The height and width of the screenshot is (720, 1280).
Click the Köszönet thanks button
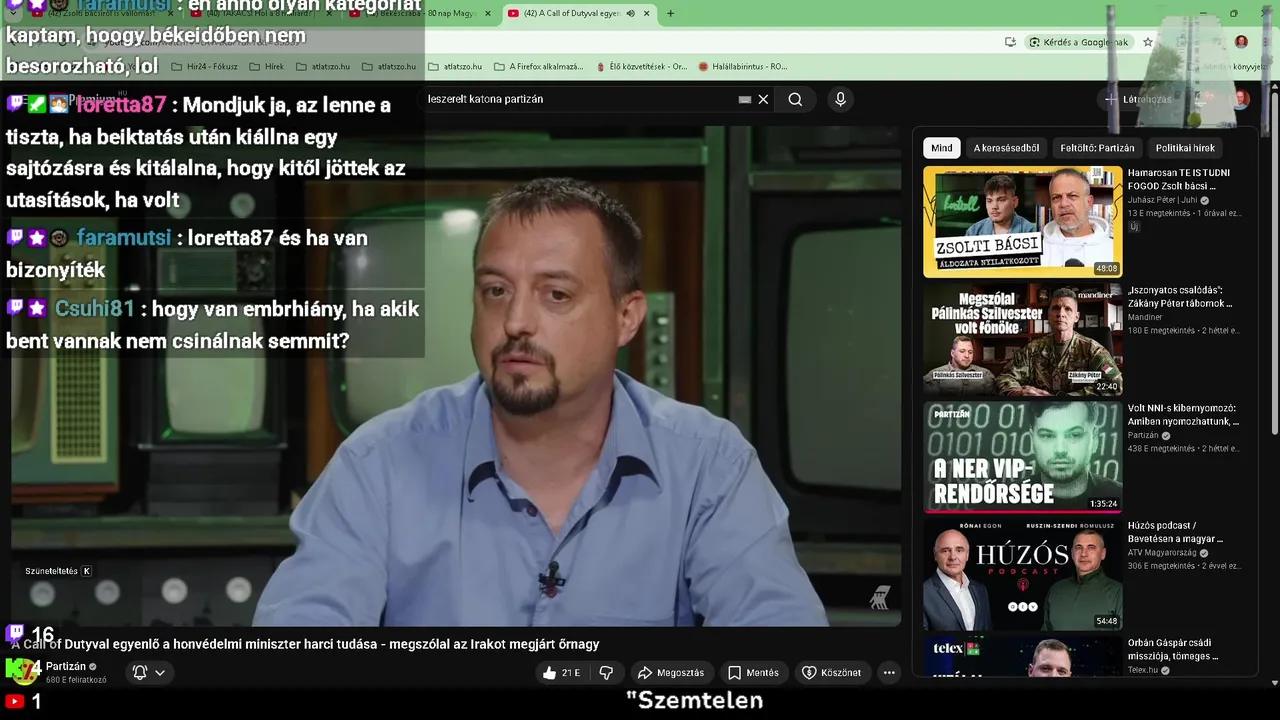point(831,673)
